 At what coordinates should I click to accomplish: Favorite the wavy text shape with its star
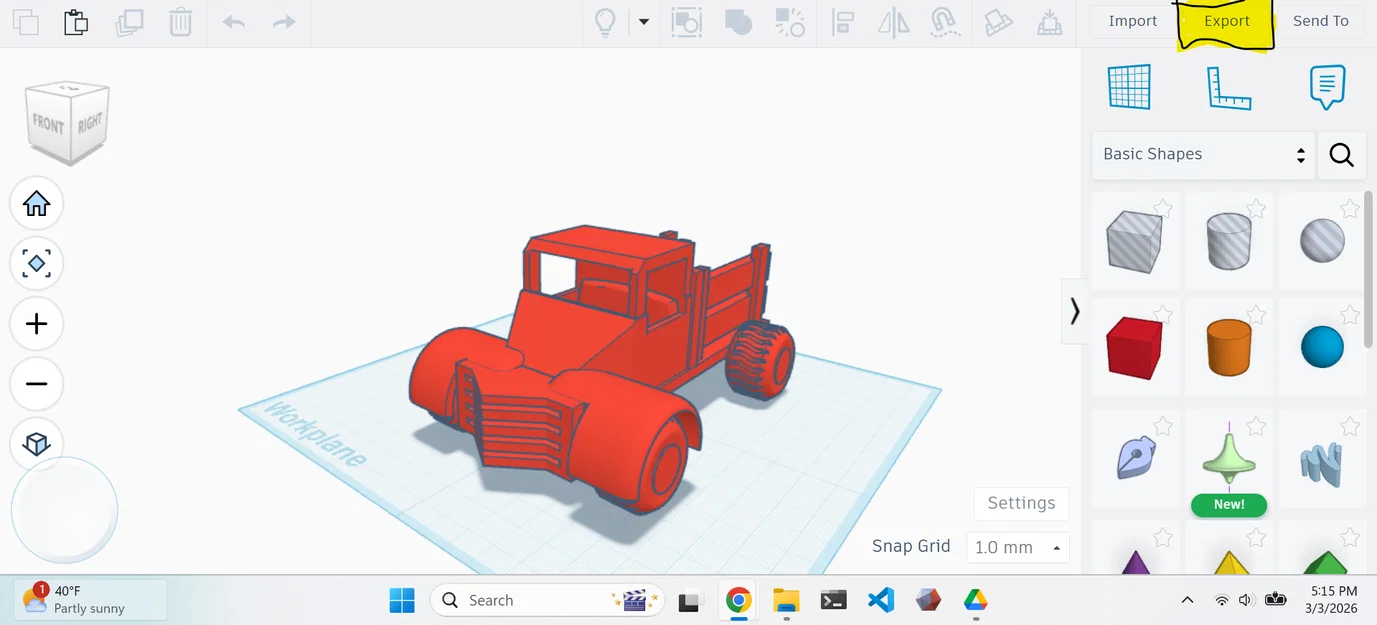point(1350,427)
